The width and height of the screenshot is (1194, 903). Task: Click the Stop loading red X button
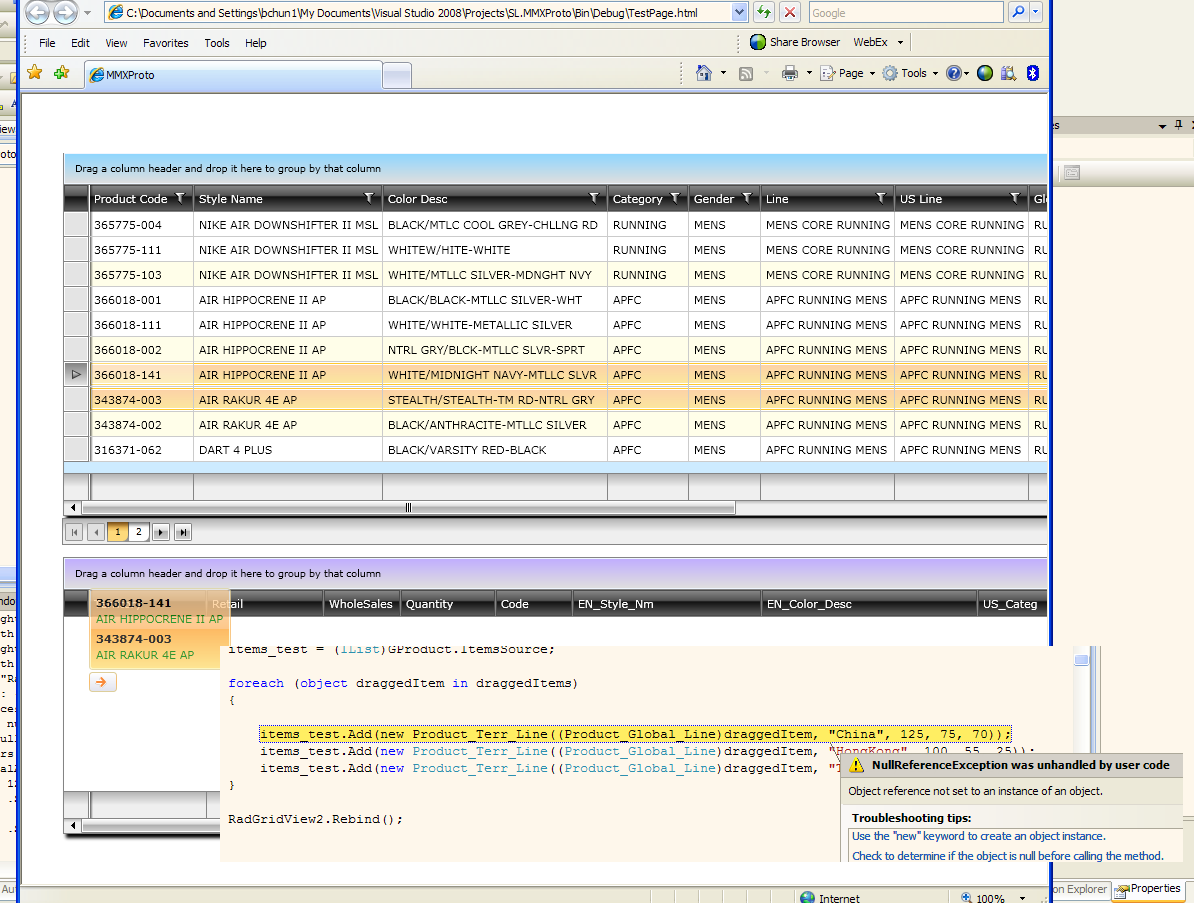pos(790,12)
